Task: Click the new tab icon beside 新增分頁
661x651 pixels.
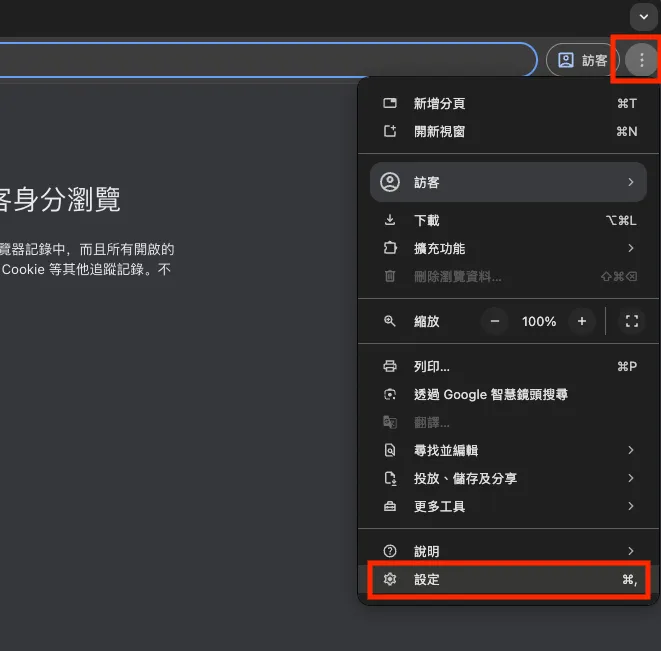Action: [390, 103]
